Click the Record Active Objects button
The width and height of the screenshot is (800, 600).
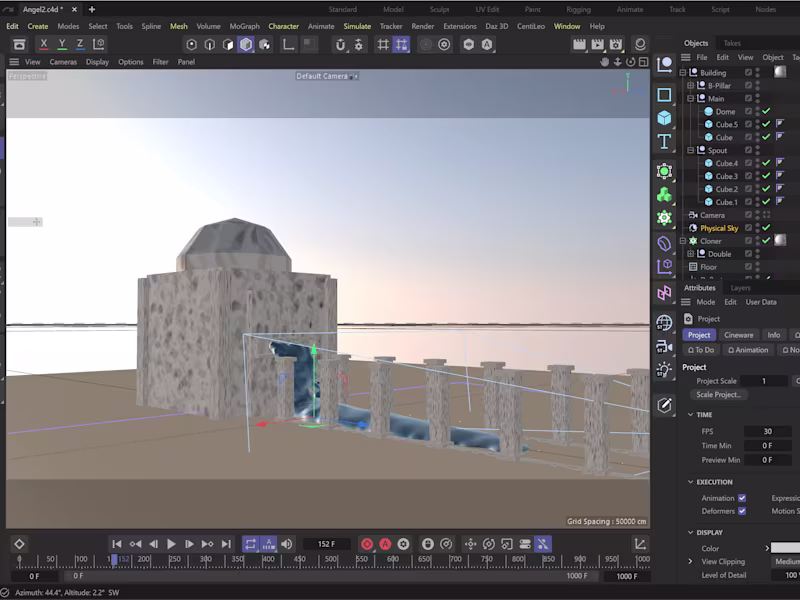(367, 544)
